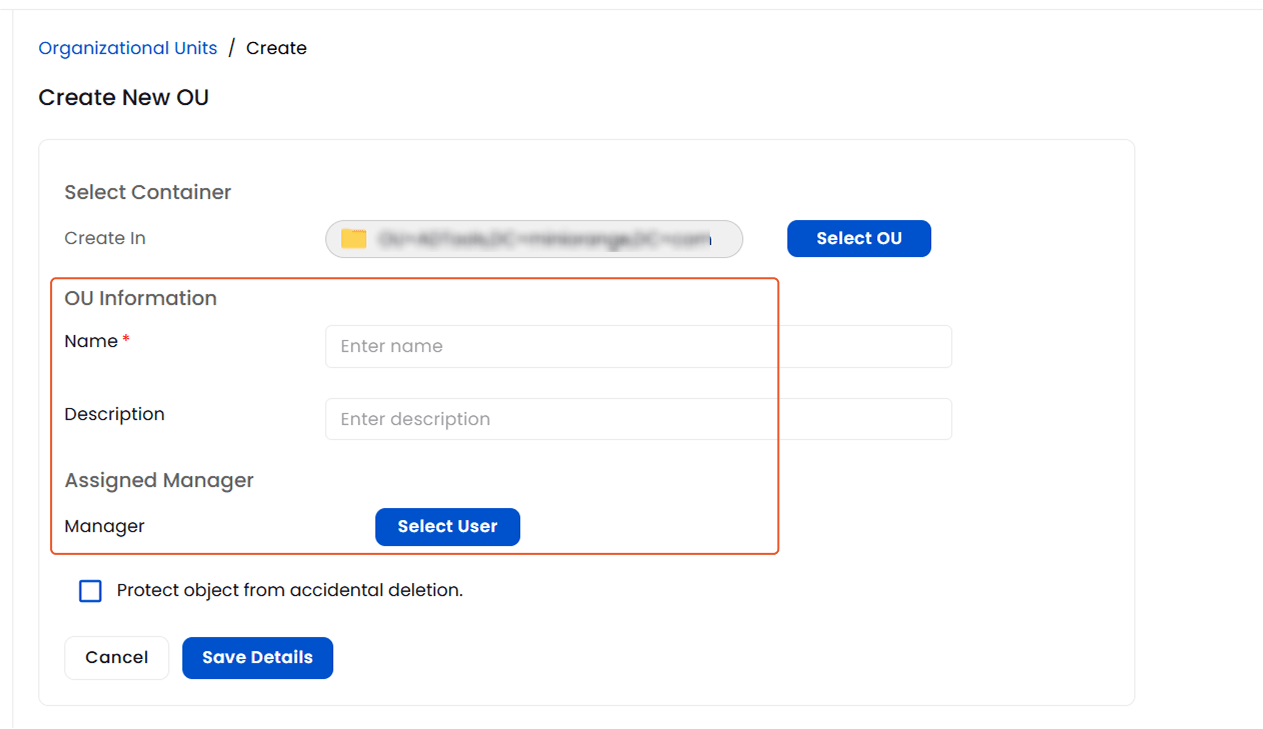Click the folder icon in the Create In field

point(355,239)
